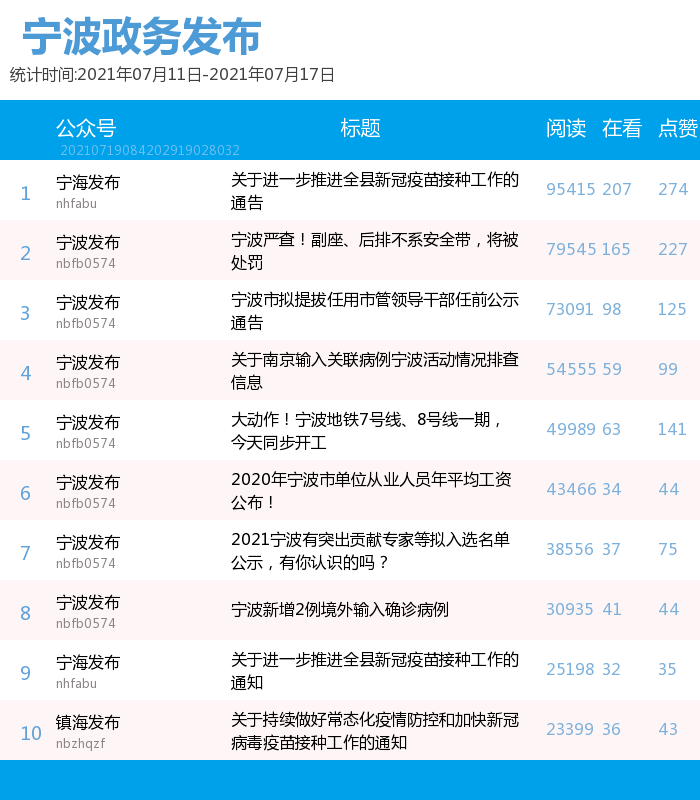Click read count 43466
Viewport: 700px width, 800px height.
pos(571,489)
